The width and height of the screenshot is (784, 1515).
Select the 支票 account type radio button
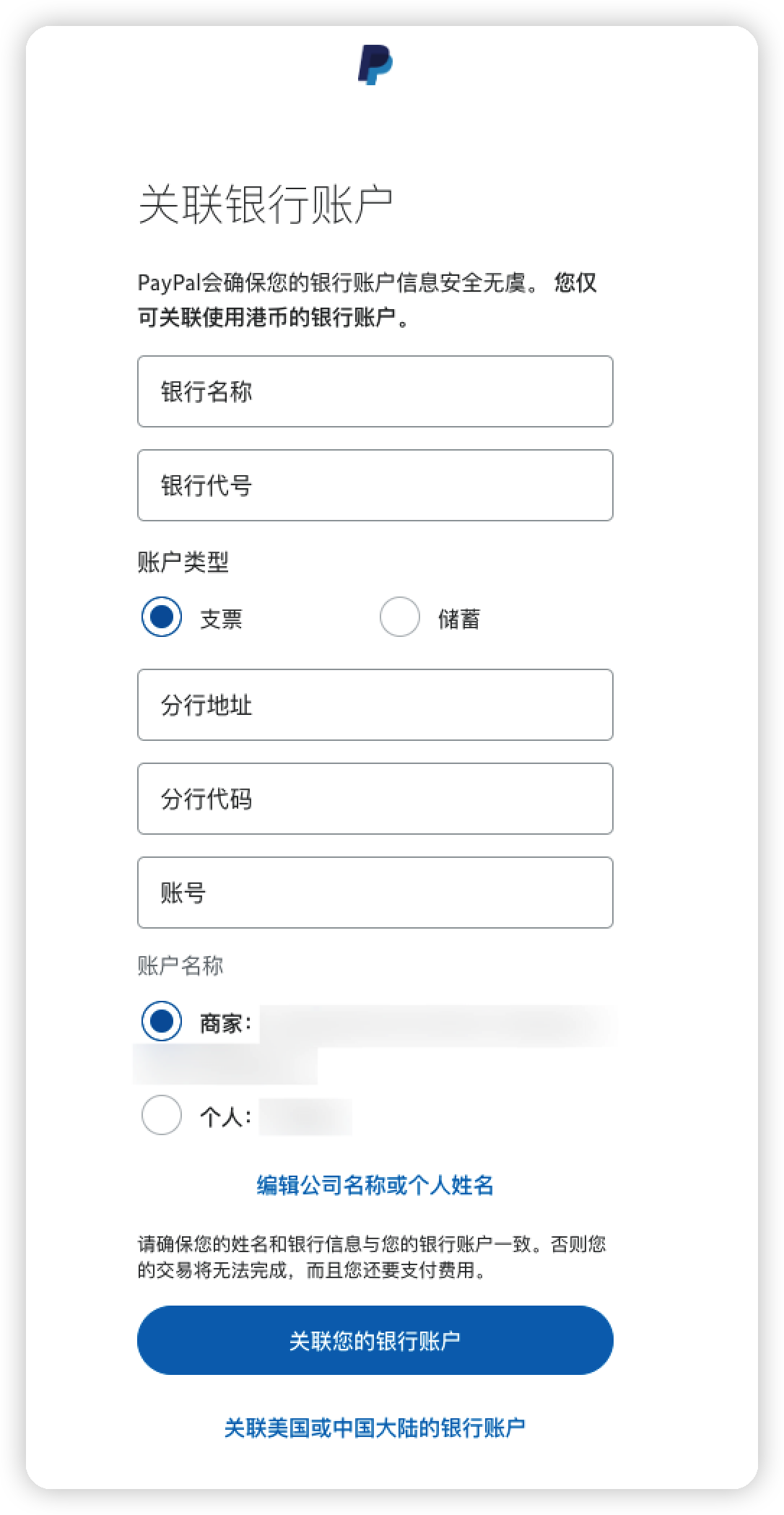click(160, 617)
